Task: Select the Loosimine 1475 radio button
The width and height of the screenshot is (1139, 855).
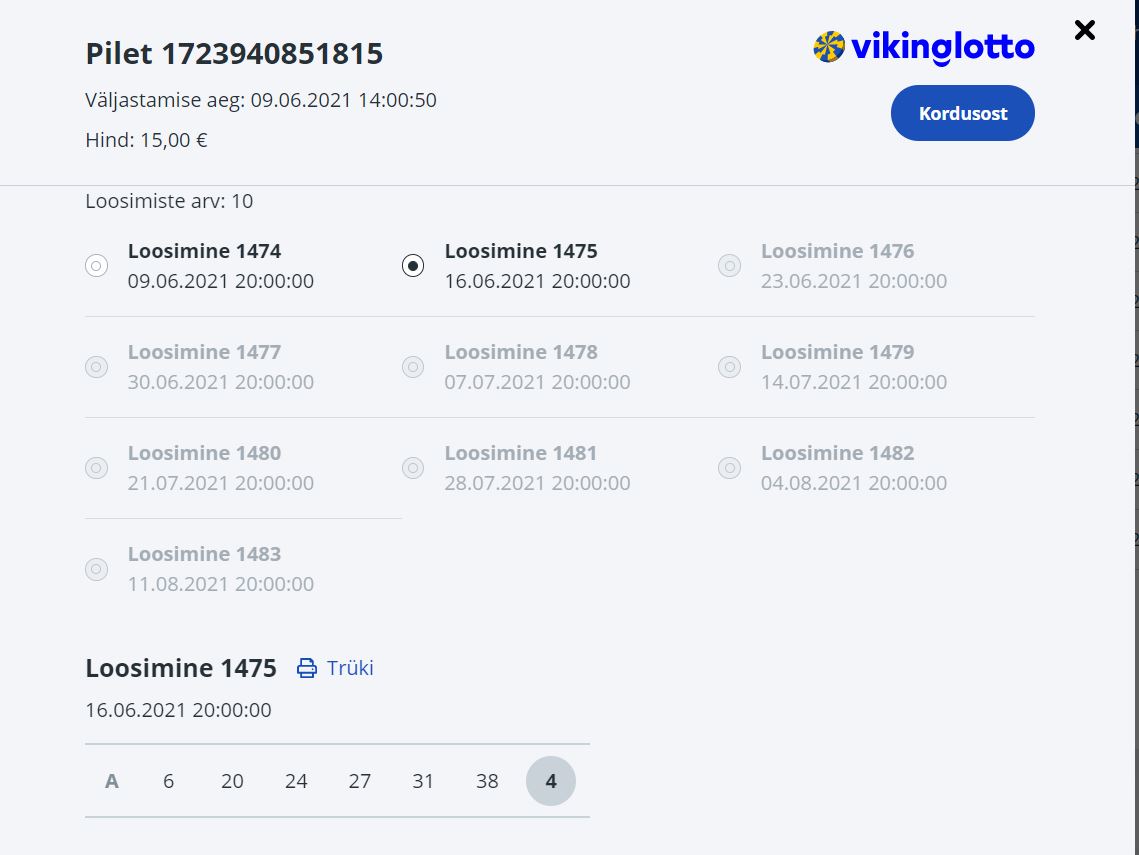Action: [x=413, y=266]
